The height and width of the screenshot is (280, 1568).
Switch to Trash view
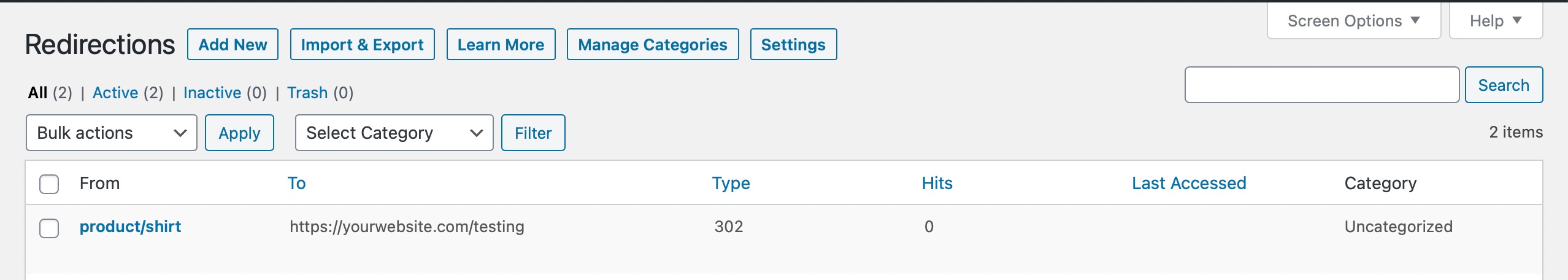click(307, 93)
